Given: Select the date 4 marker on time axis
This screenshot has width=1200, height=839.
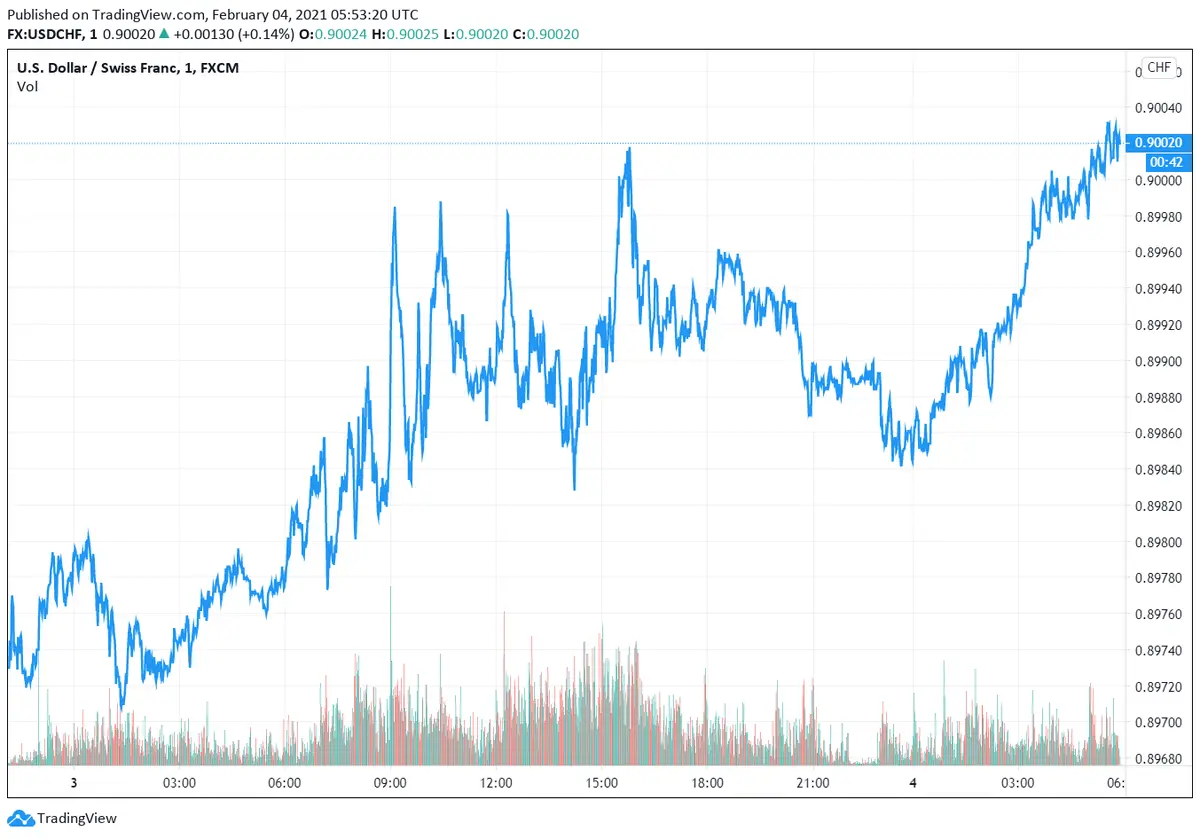Looking at the screenshot, I should pos(913,782).
